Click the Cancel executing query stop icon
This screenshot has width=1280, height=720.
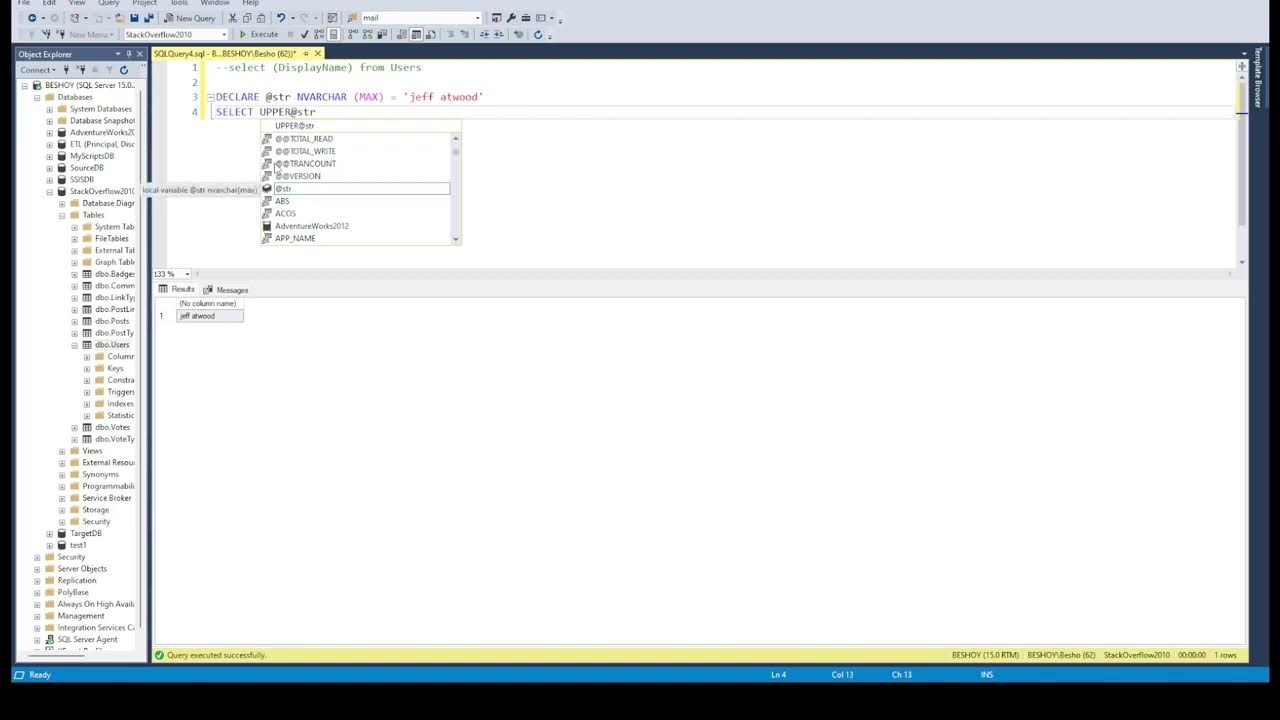(290, 34)
